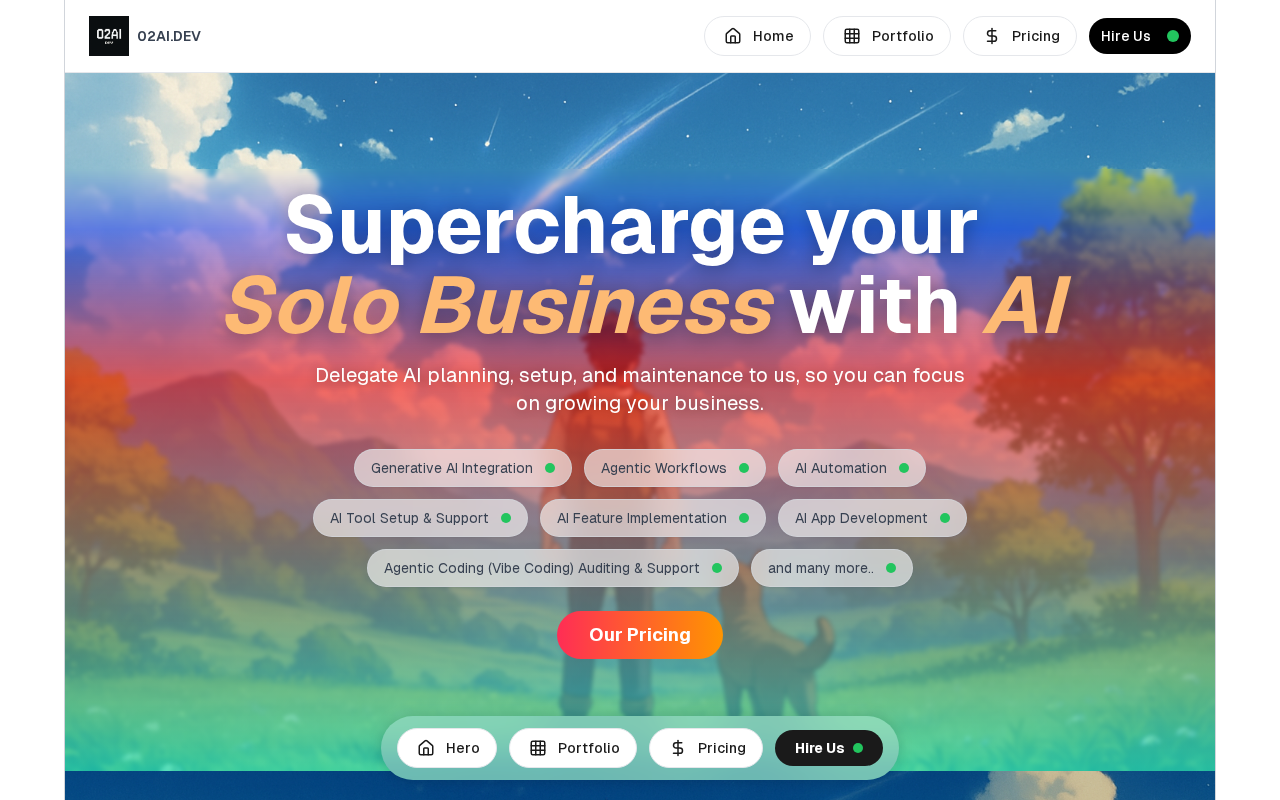Click the dollar icon in bottom Pricing button
The height and width of the screenshot is (800, 1280).
coord(678,748)
